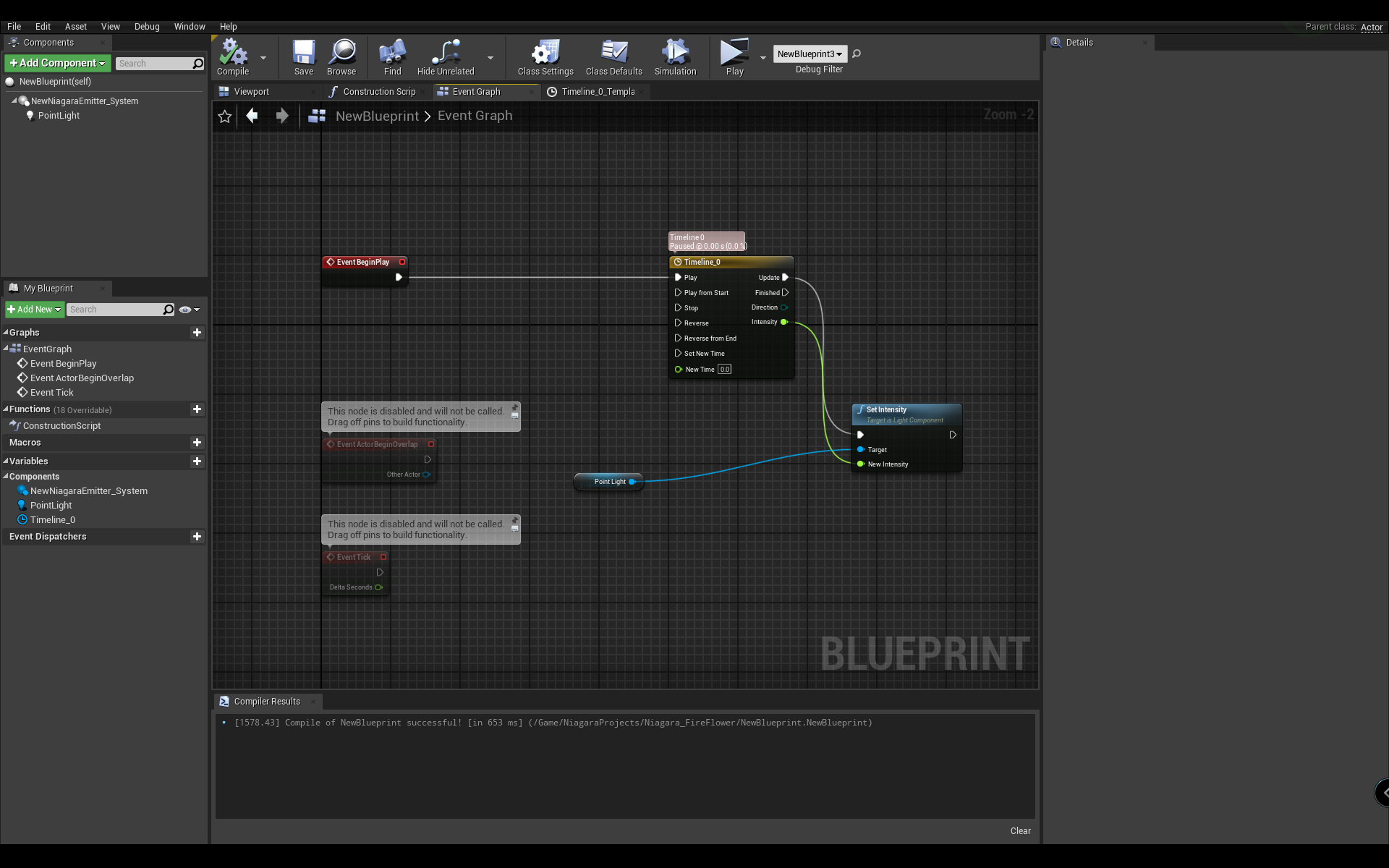Switch to the Viewport tab
The image size is (1389, 868).
point(251,92)
